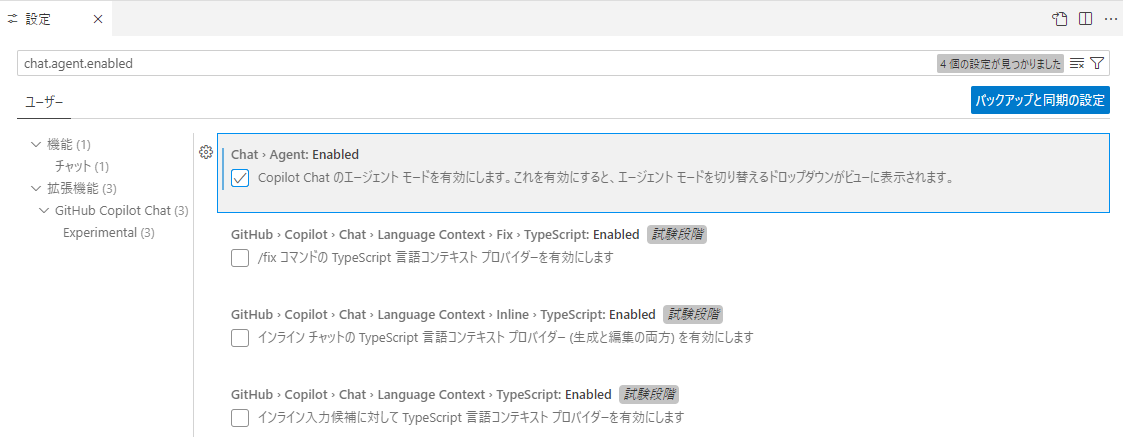Tick the インライン入力候補 TypeScript context checkbox
The image size is (1123, 437).
pyautogui.click(x=240, y=417)
